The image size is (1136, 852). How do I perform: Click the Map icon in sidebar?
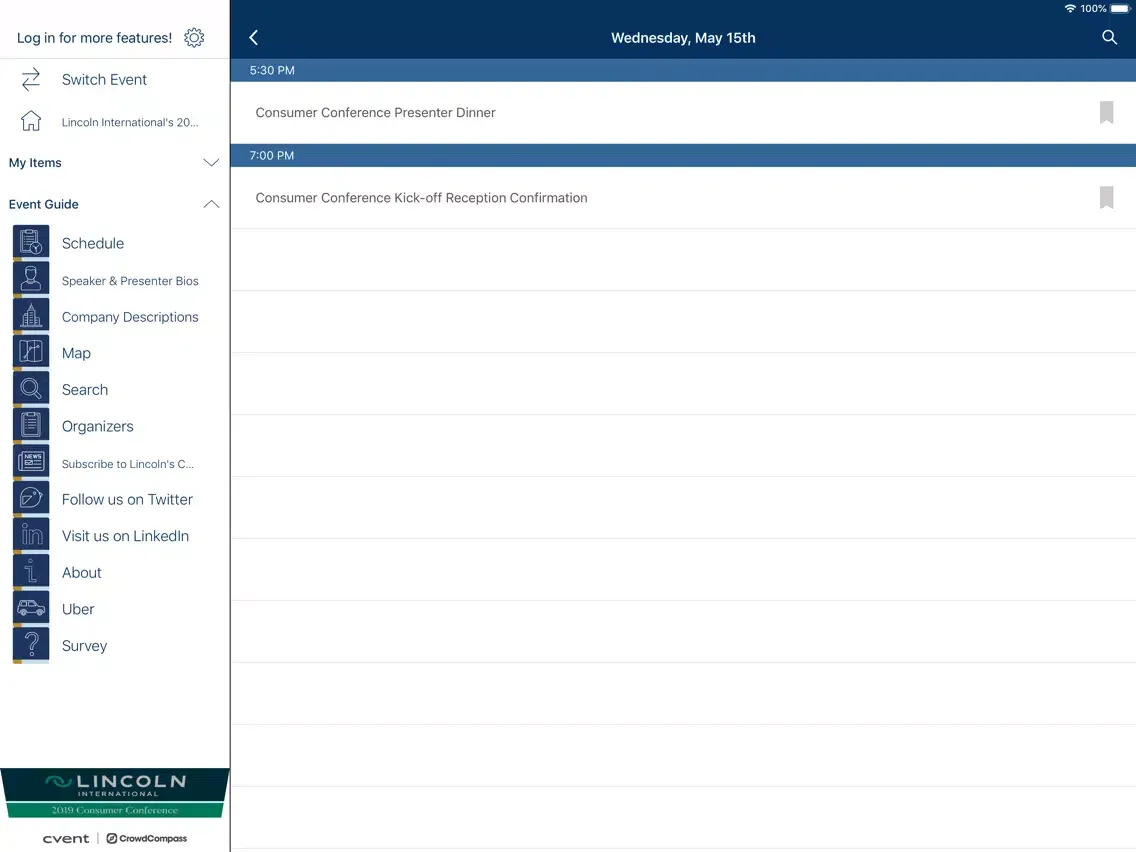[31, 352]
